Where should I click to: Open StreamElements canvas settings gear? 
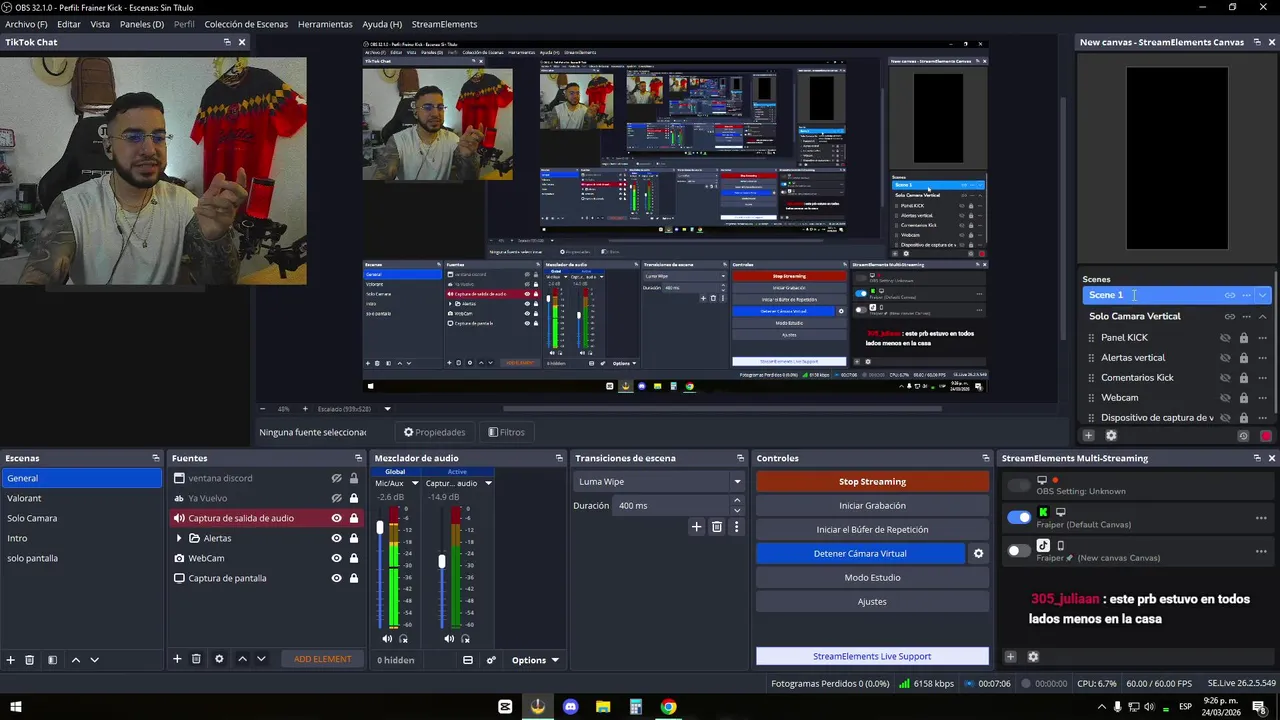pos(1111,435)
